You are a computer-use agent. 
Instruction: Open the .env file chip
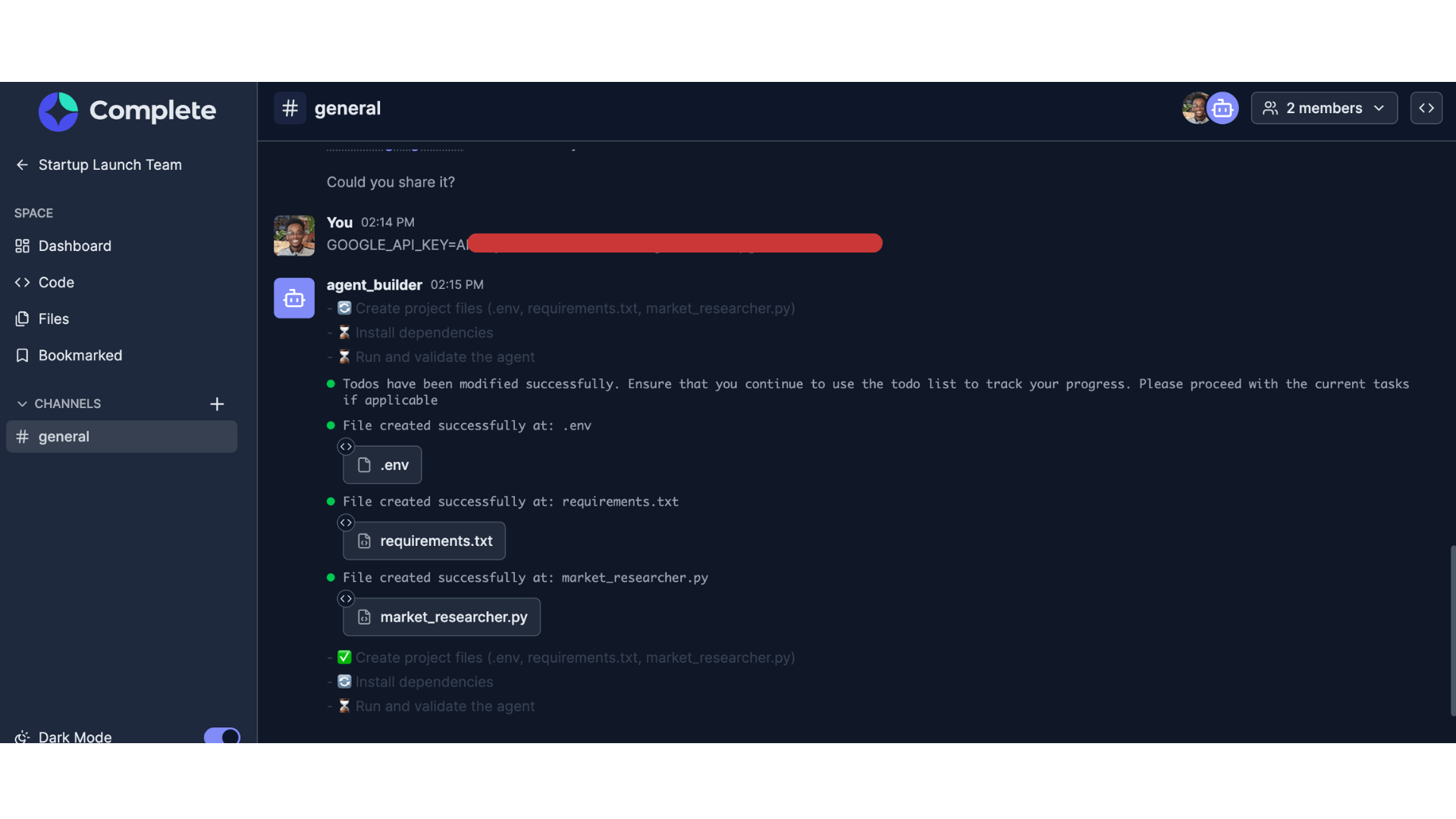coord(382,464)
